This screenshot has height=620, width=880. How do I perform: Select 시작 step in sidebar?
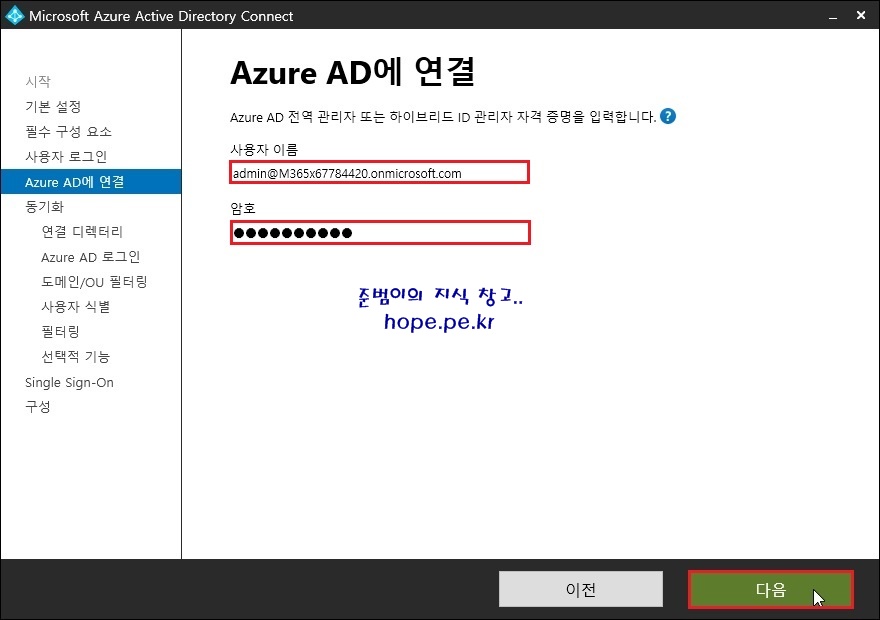38,81
